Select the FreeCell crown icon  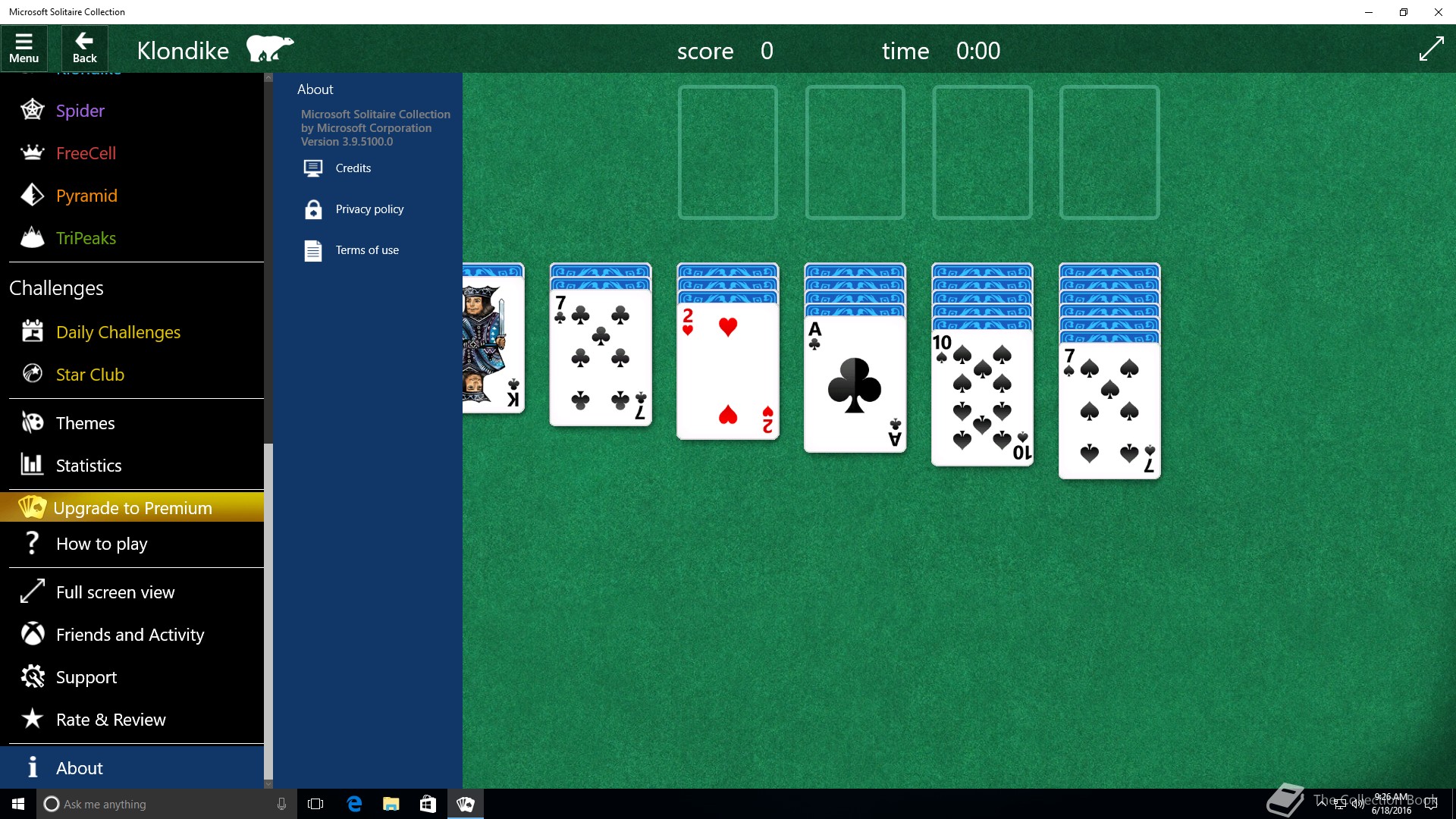click(x=32, y=152)
